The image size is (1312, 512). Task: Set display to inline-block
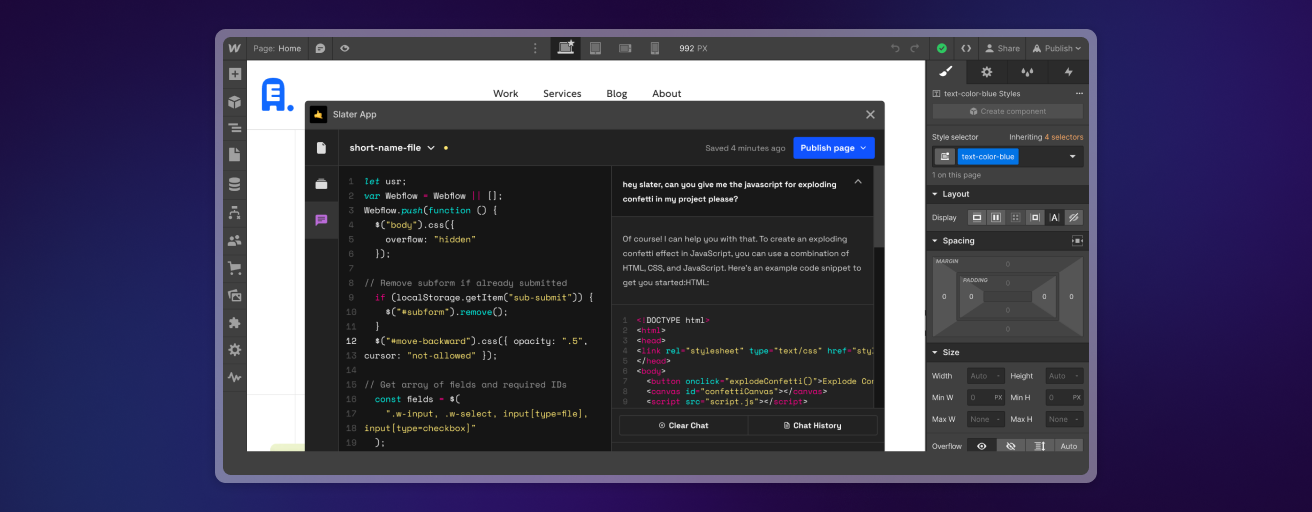point(1035,217)
